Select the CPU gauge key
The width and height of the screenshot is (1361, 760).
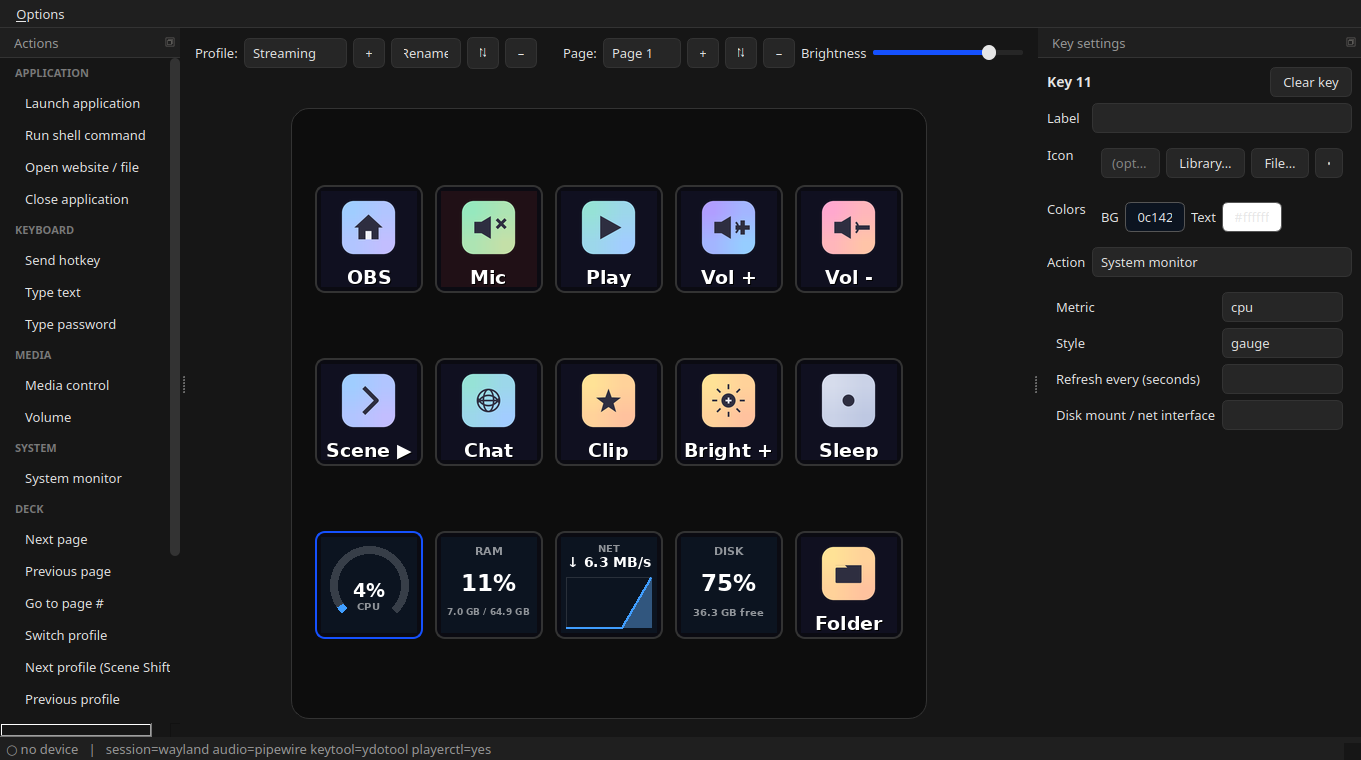click(369, 585)
